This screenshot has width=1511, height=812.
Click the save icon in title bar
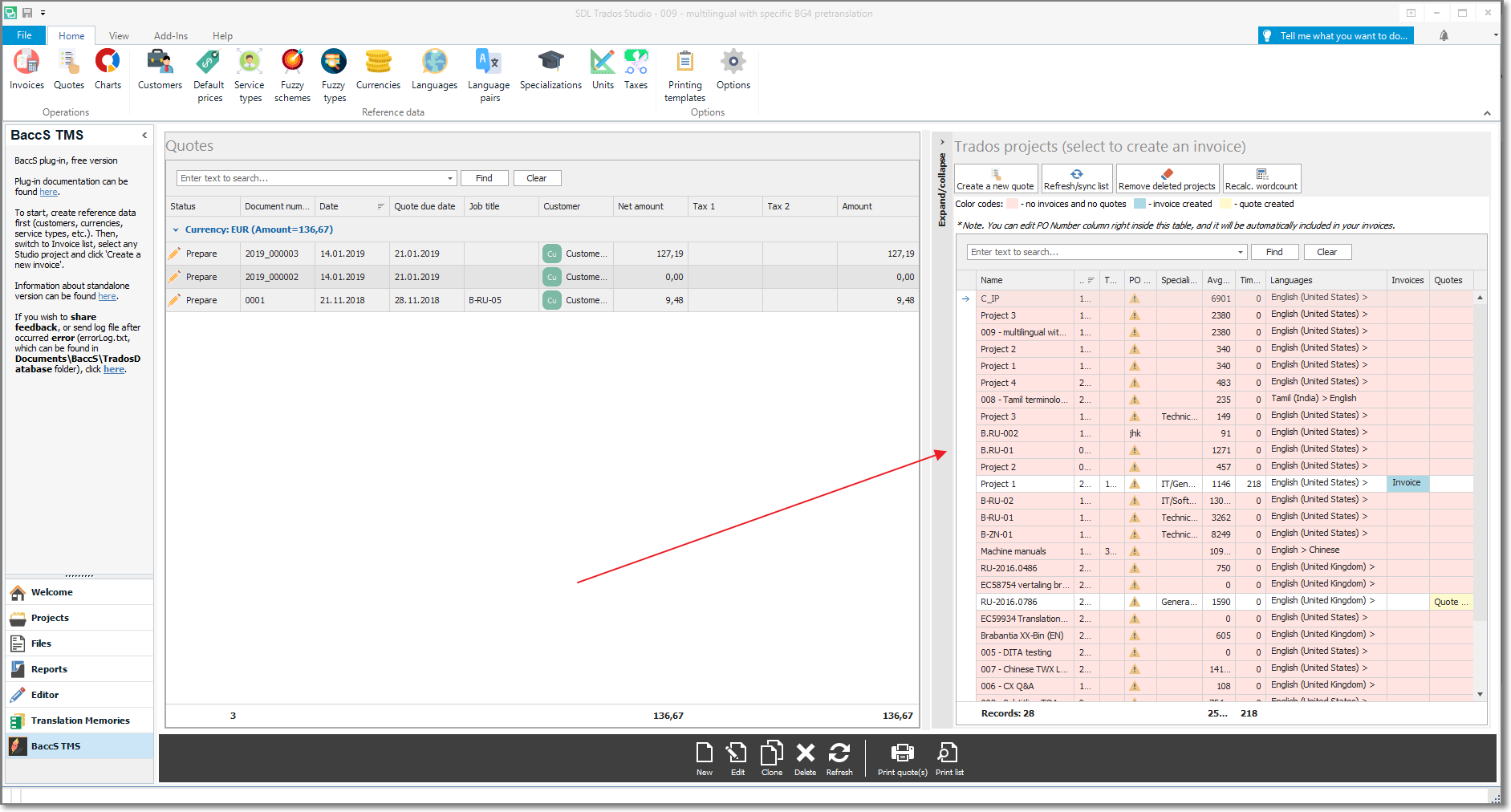point(27,13)
